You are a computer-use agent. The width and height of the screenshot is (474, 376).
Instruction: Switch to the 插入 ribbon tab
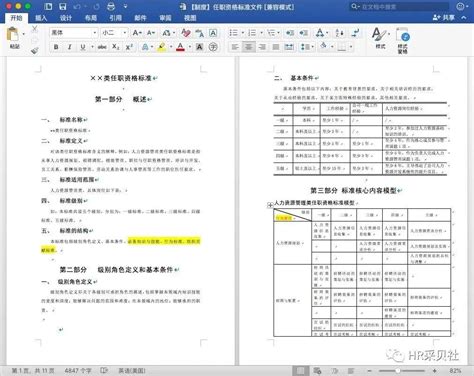[x=41, y=18]
